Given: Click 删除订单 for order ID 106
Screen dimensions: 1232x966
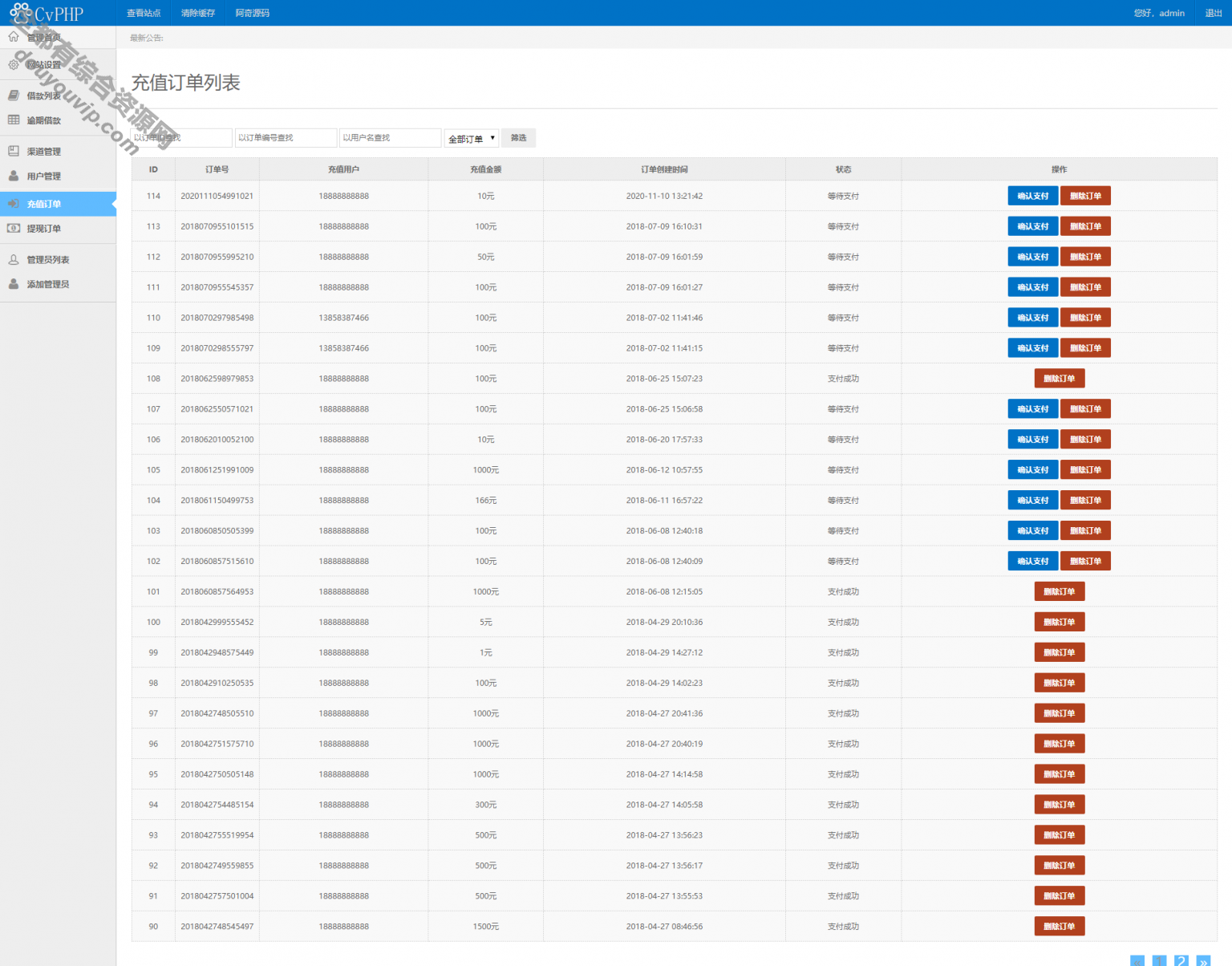Looking at the screenshot, I should click(x=1085, y=440).
